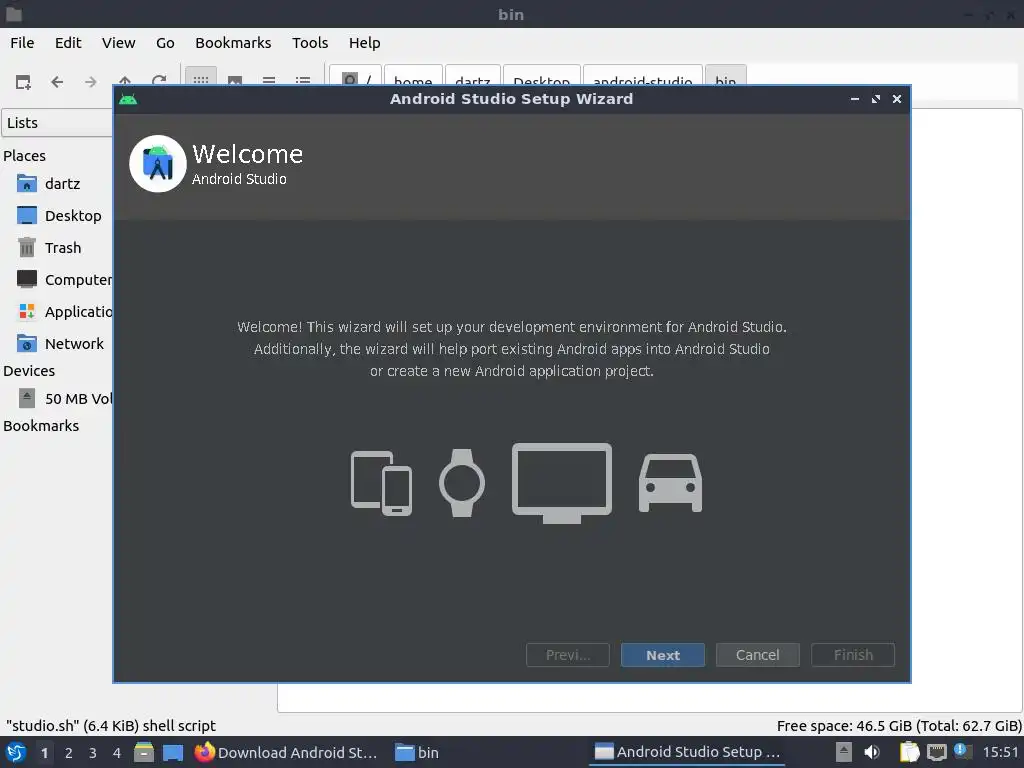Switch to bin file manager taskbar entry
Image resolution: width=1024 pixels, height=768 pixels.
(x=418, y=753)
